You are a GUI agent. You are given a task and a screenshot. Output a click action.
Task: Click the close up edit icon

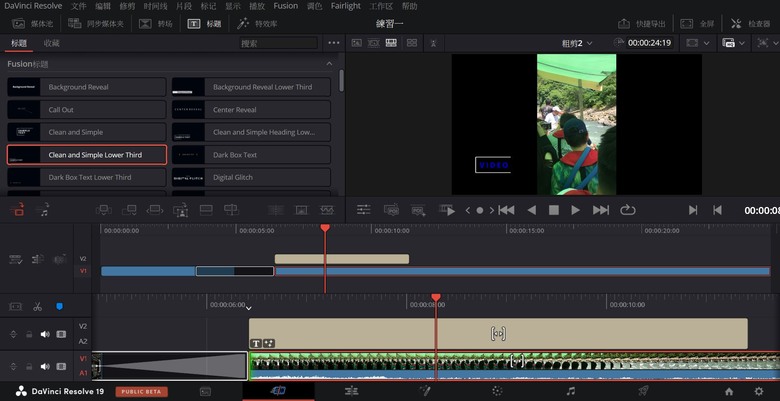pos(180,210)
